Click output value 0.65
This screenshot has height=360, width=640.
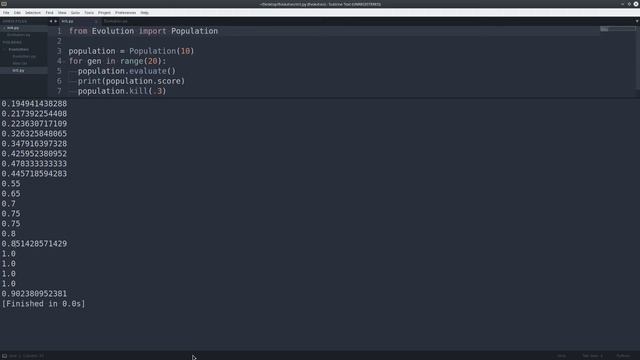[x=11, y=194]
